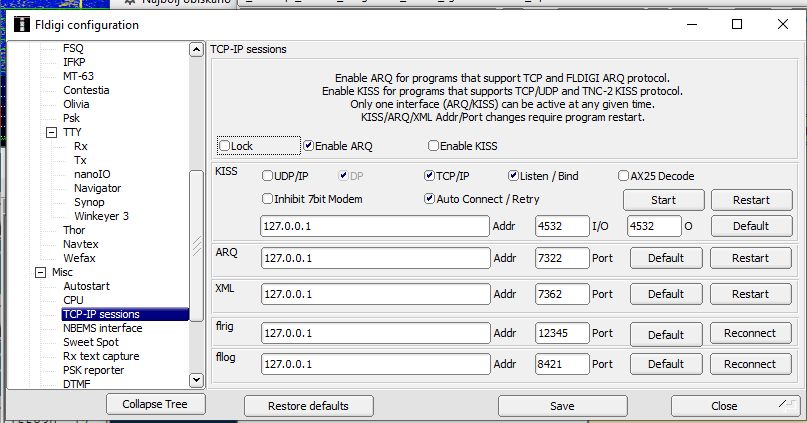Click the XML port 7362 field
807x423 pixels.
coord(562,294)
